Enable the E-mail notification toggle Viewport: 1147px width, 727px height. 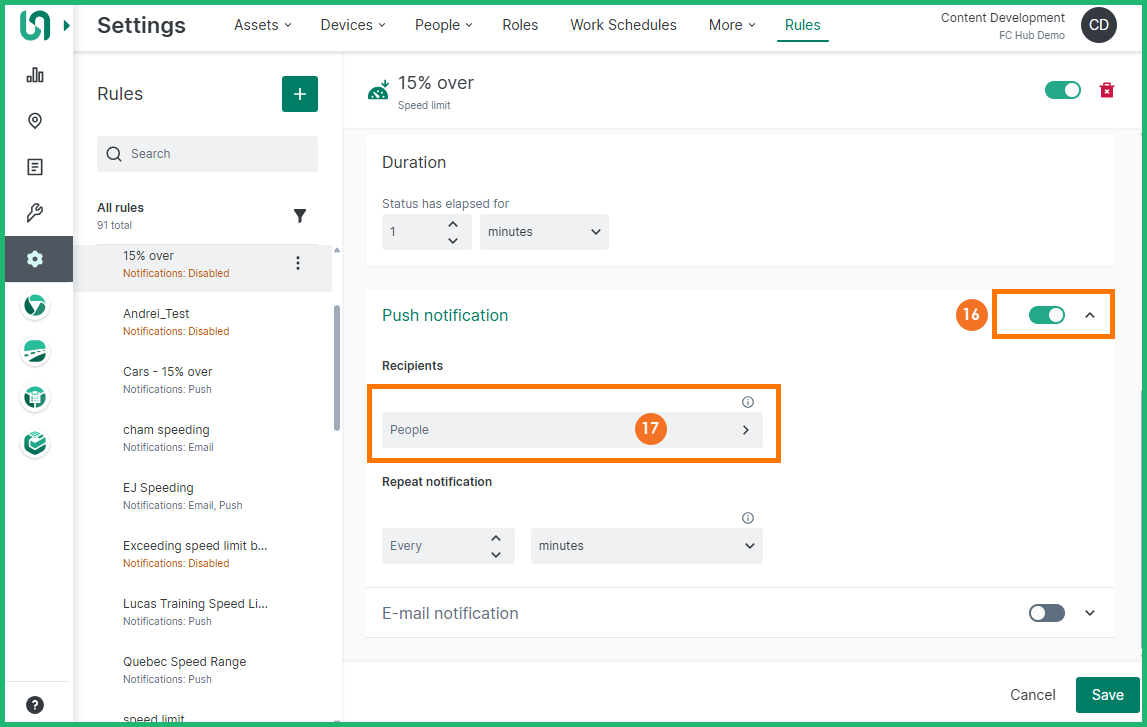pos(1046,613)
